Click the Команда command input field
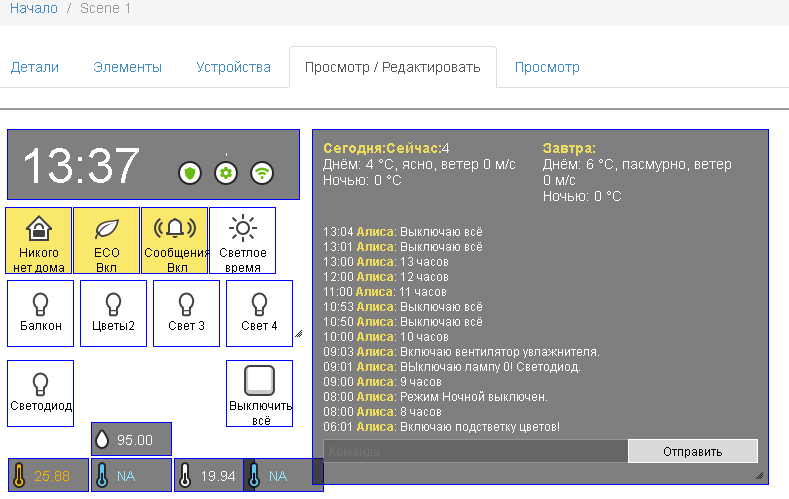This screenshot has width=789, height=499. click(475, 452)
